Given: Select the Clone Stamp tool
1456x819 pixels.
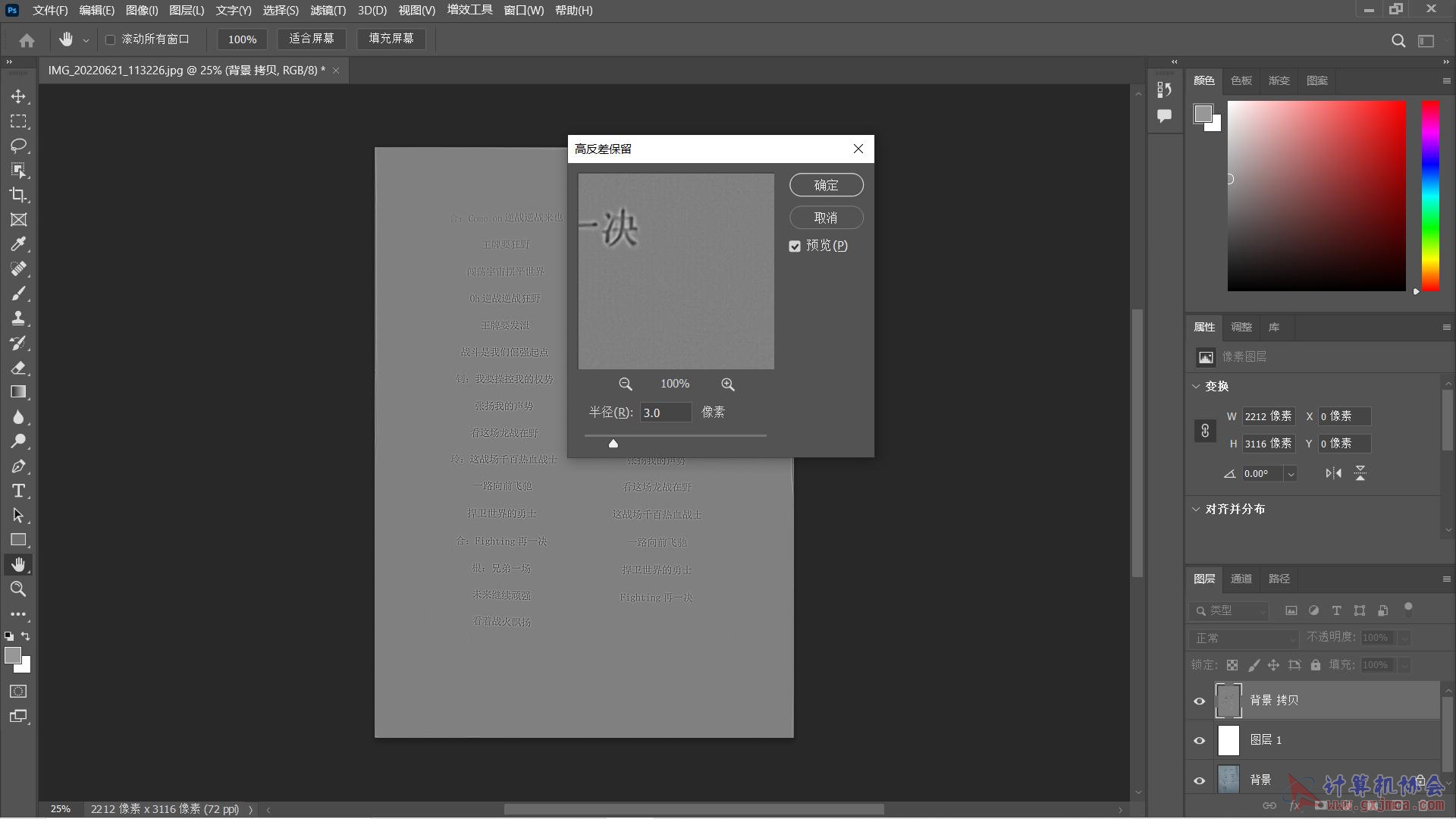Looking at the screenshot, I should click(18, 318).
